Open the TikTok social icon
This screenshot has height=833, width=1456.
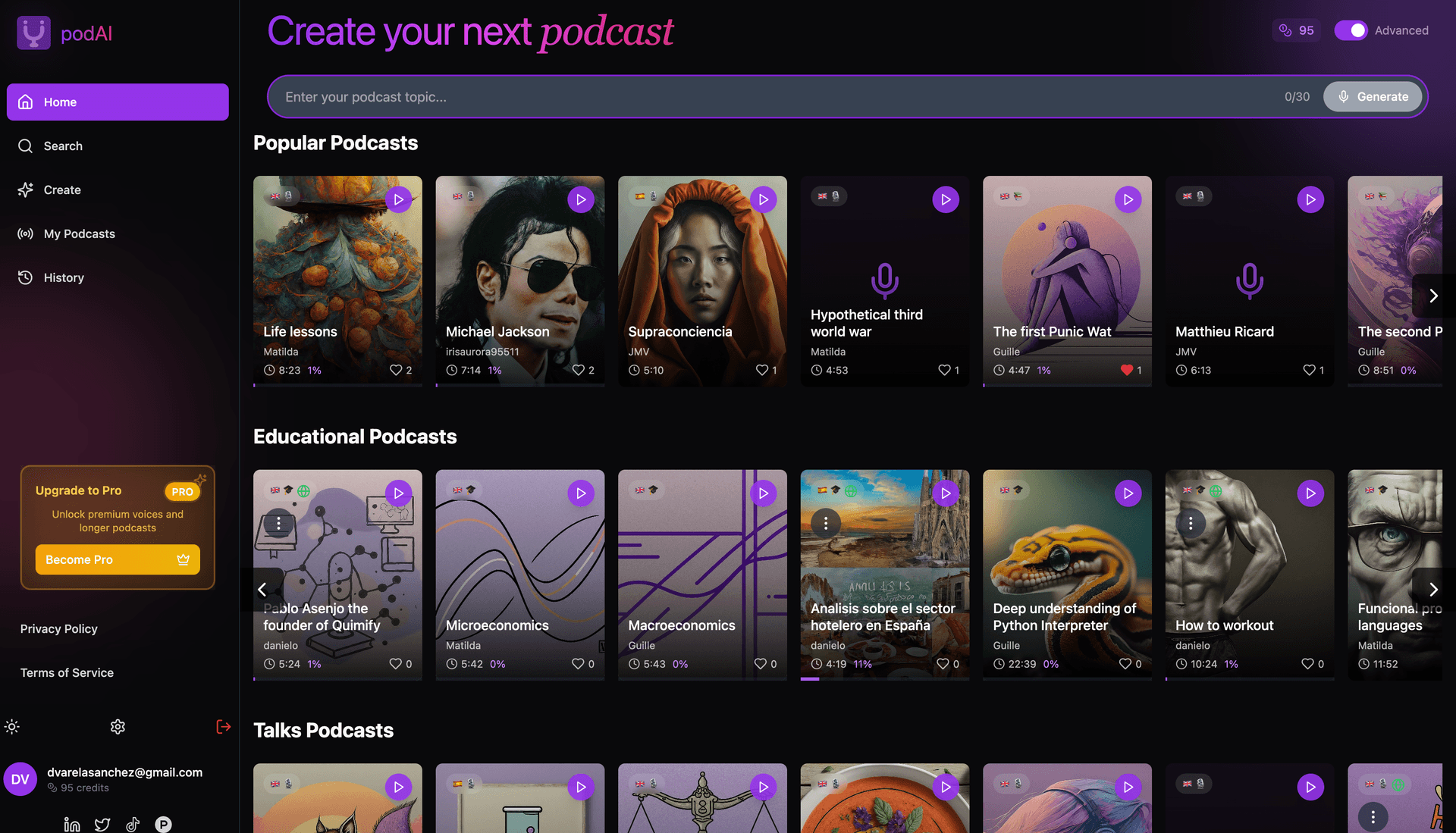point(133,824)
